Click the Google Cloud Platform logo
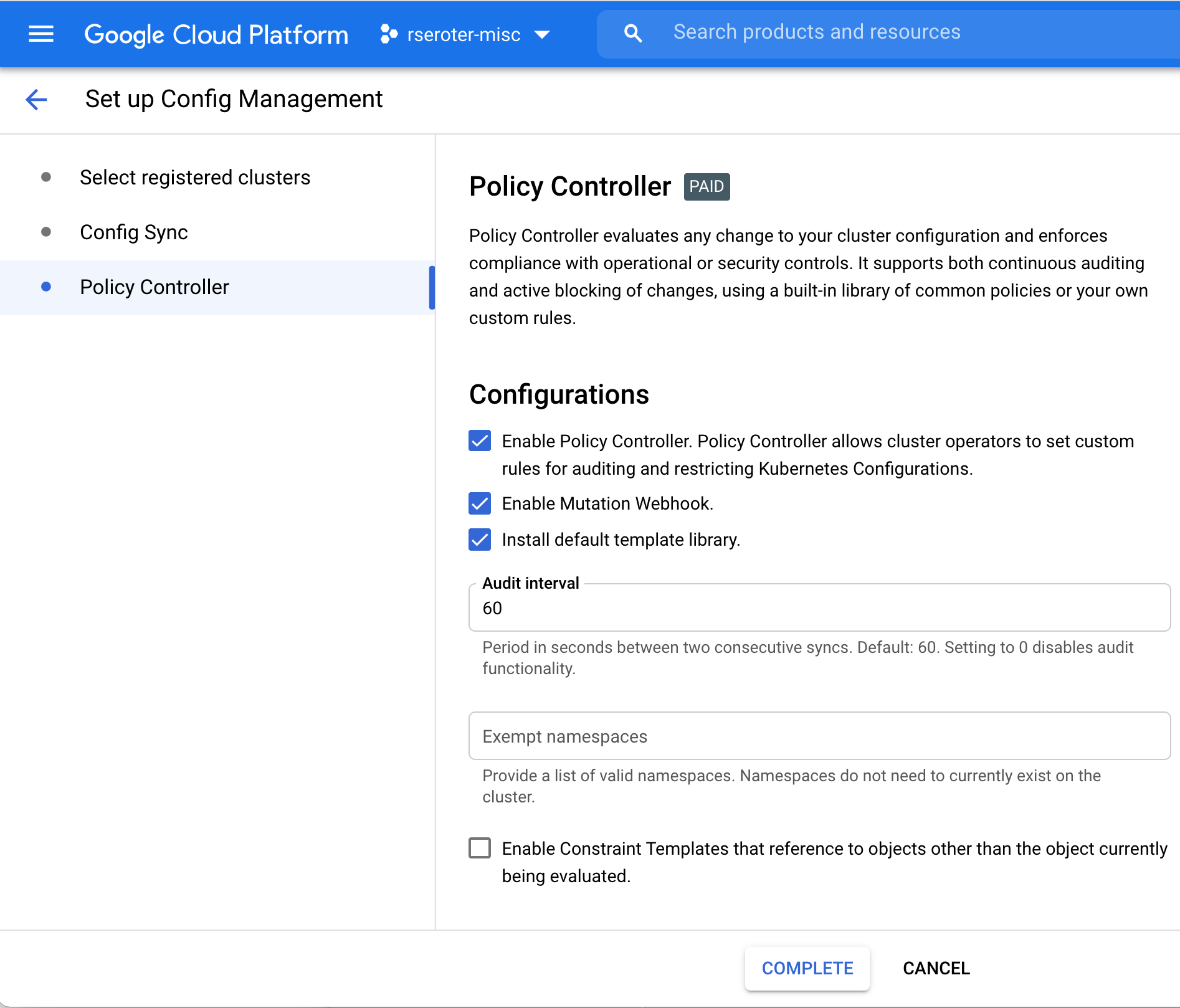 coord(216,34)
